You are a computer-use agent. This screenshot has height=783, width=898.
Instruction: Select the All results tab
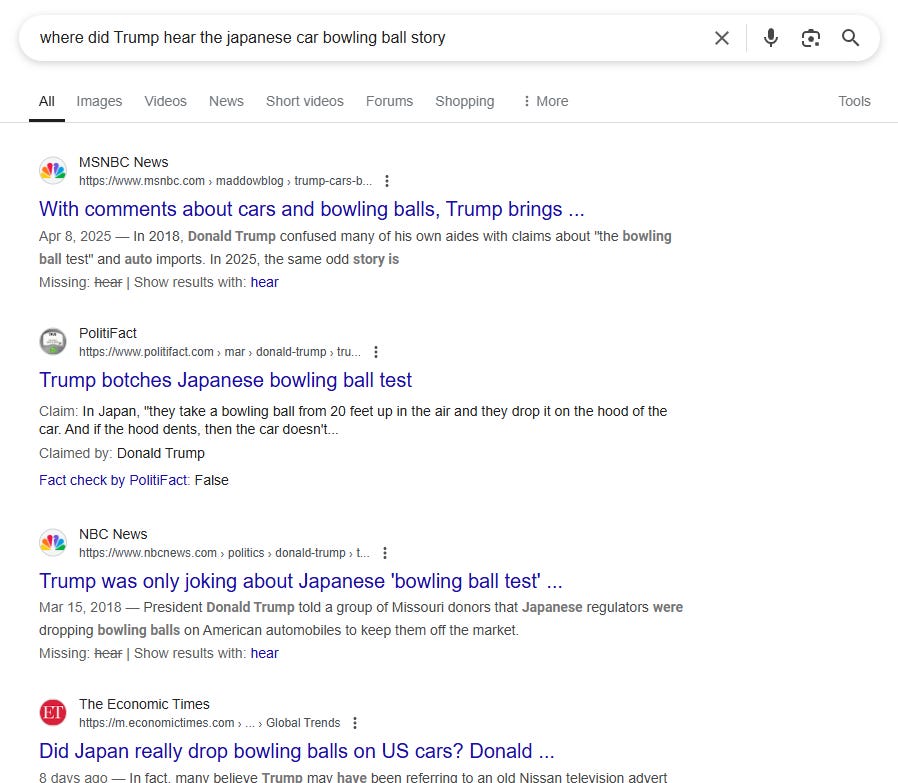coord(46,101)
